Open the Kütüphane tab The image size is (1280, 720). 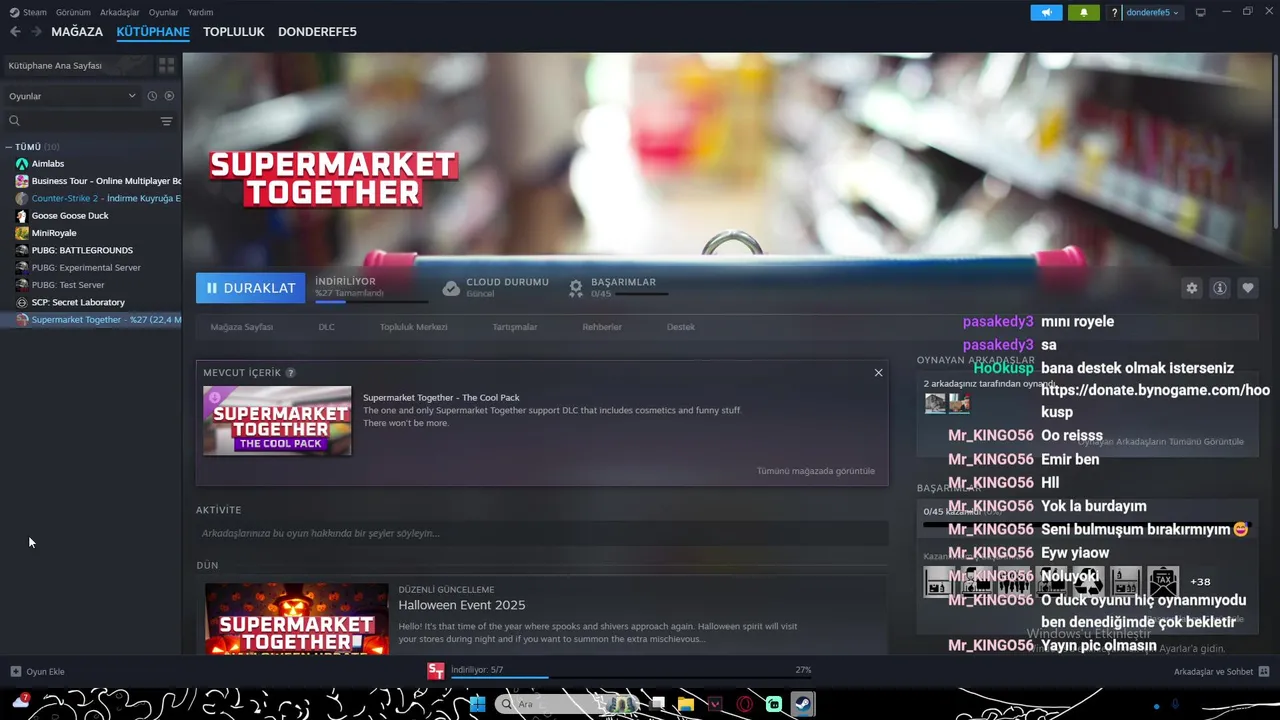pyautogui.click(x=153, y=32)
